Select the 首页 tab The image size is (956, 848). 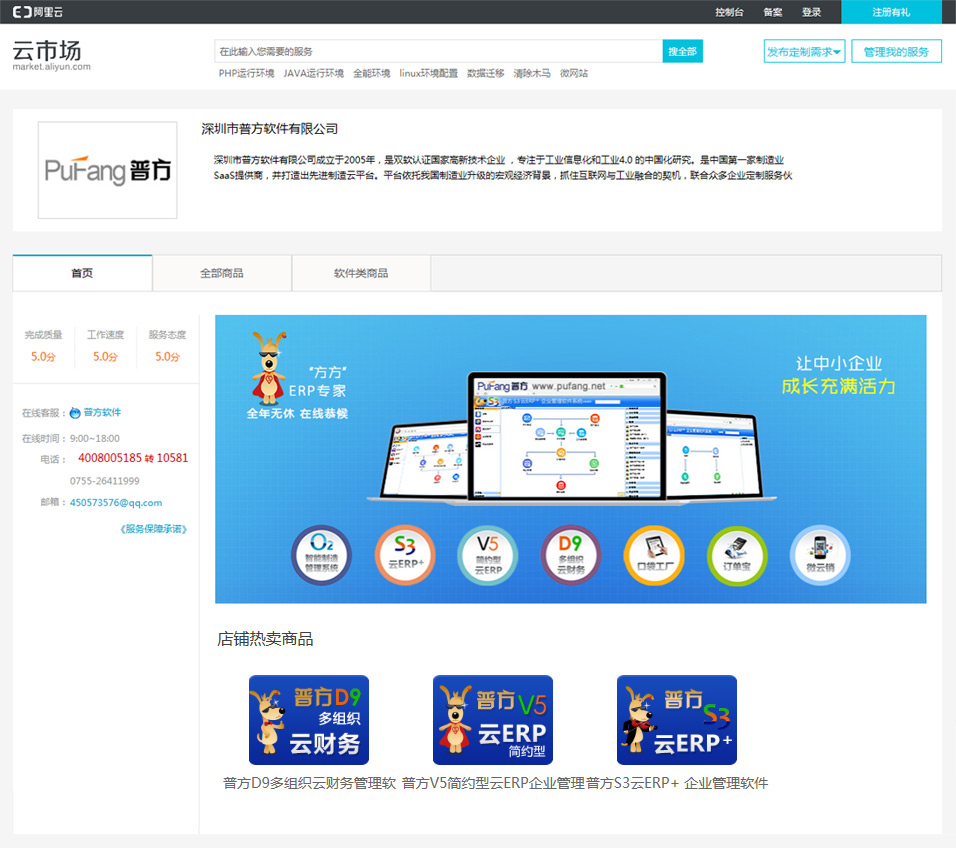82,273
